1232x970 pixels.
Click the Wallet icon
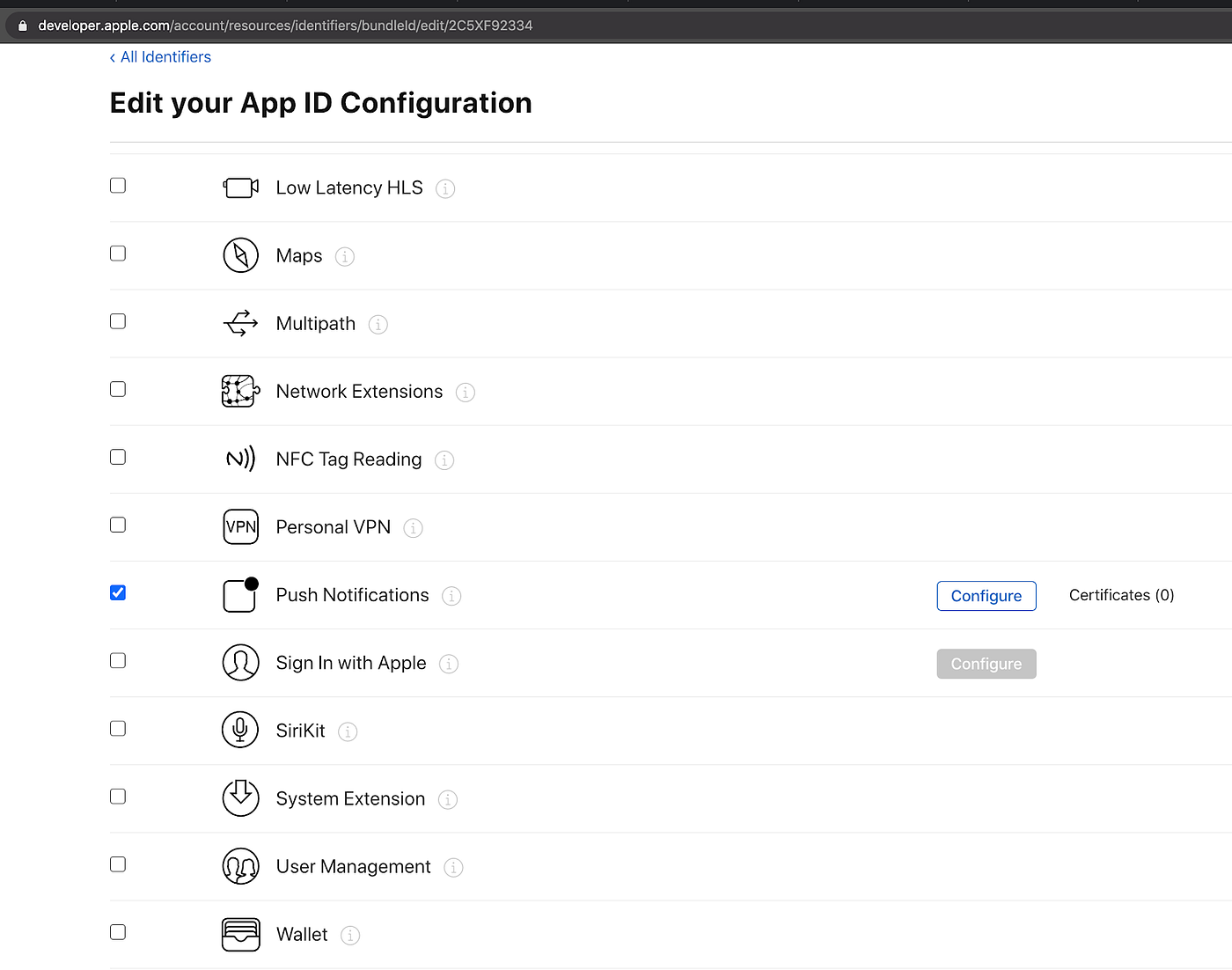[240, 934]
